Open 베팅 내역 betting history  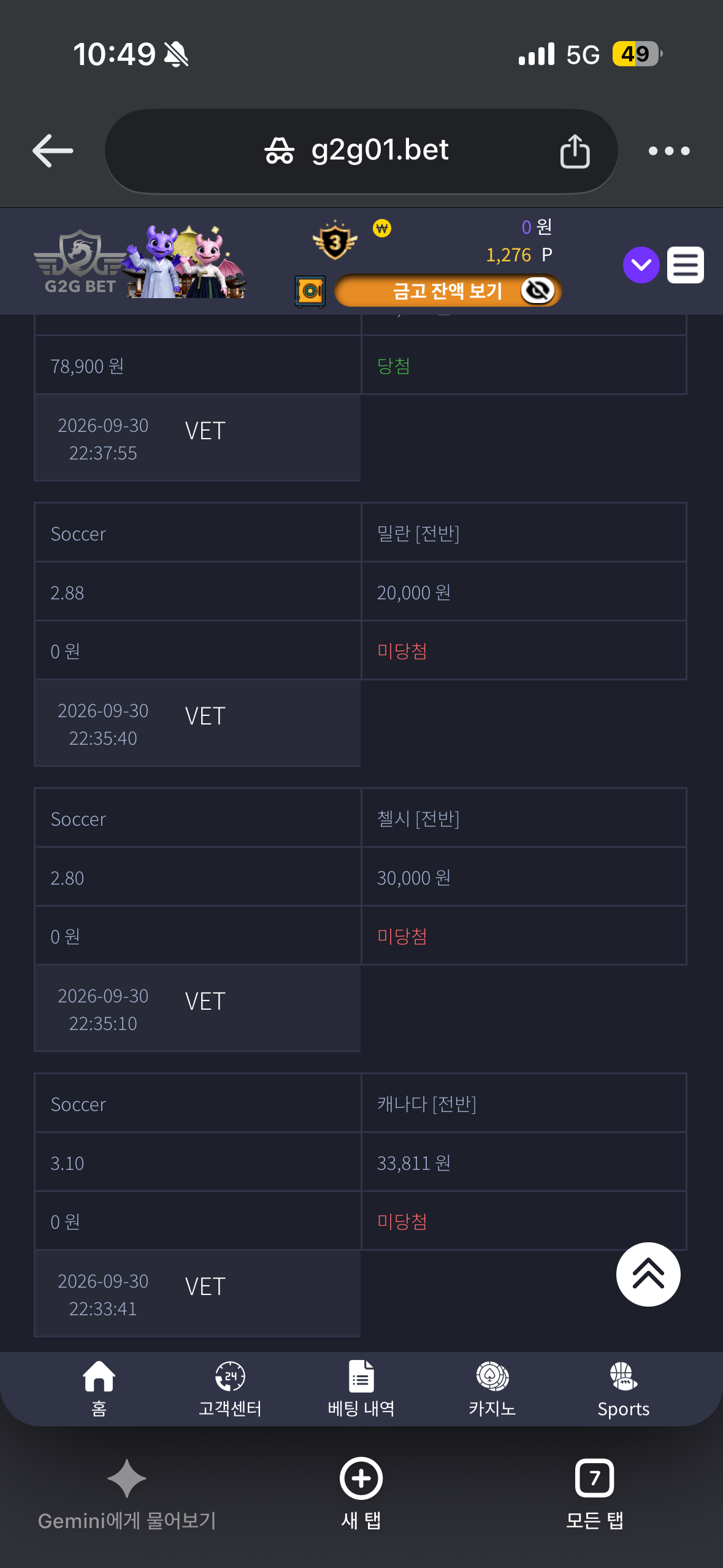(x=361, y=1389)
